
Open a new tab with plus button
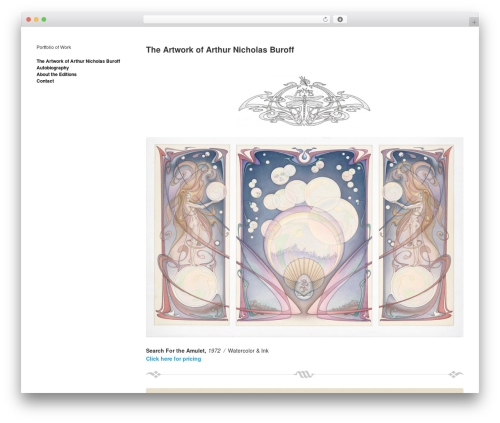pyautogui.click(x=474, y=22)
